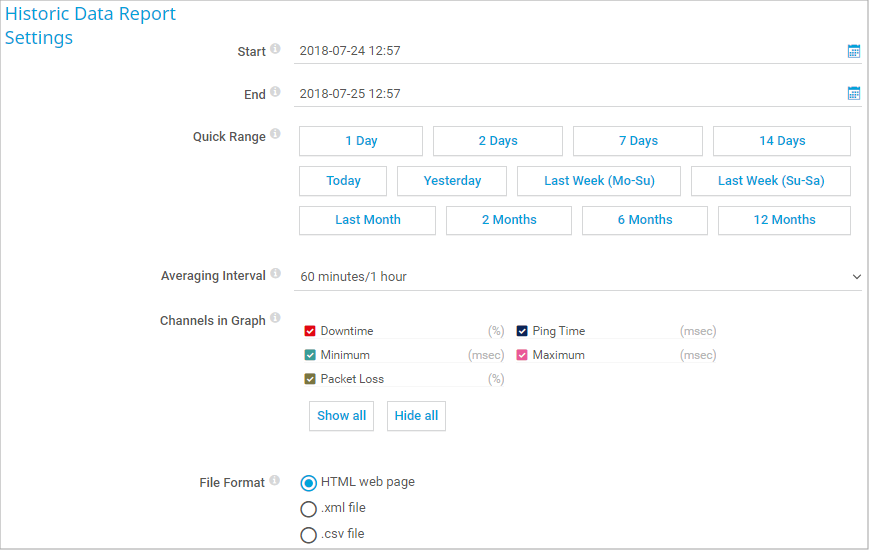
Task: Click info icon for Channels in Graph
Action: point(275,319)
